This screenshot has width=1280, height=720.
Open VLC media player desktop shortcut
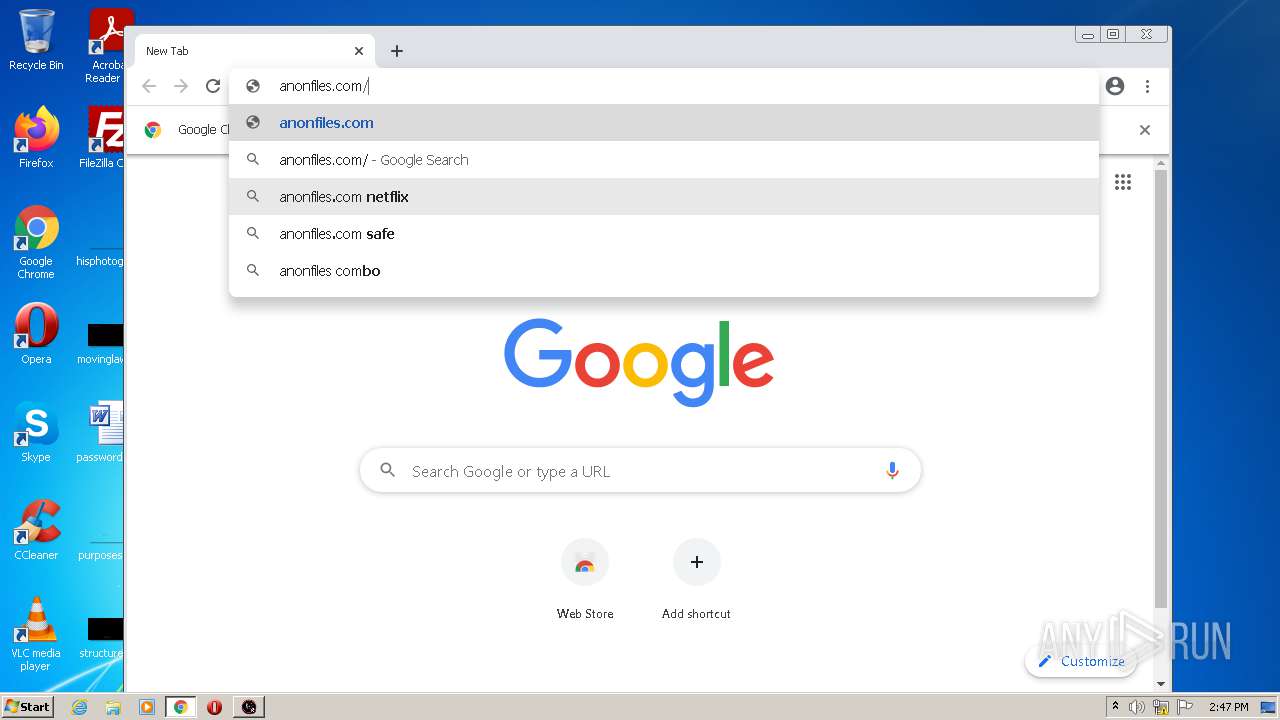(36, 634)
